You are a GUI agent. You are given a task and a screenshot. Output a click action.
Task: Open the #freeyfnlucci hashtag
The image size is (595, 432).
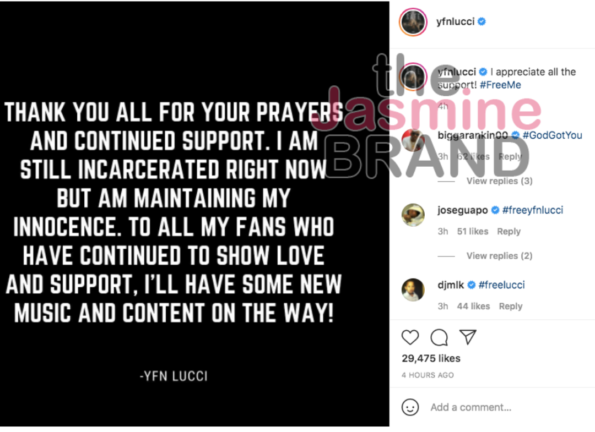[x=532, y=210]
